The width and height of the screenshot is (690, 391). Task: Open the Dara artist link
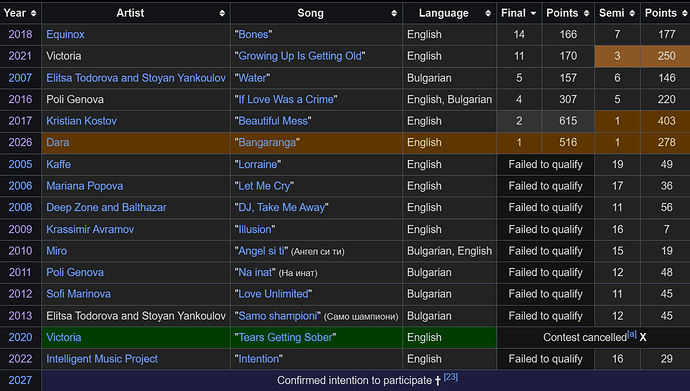click(x=58, y=143)
